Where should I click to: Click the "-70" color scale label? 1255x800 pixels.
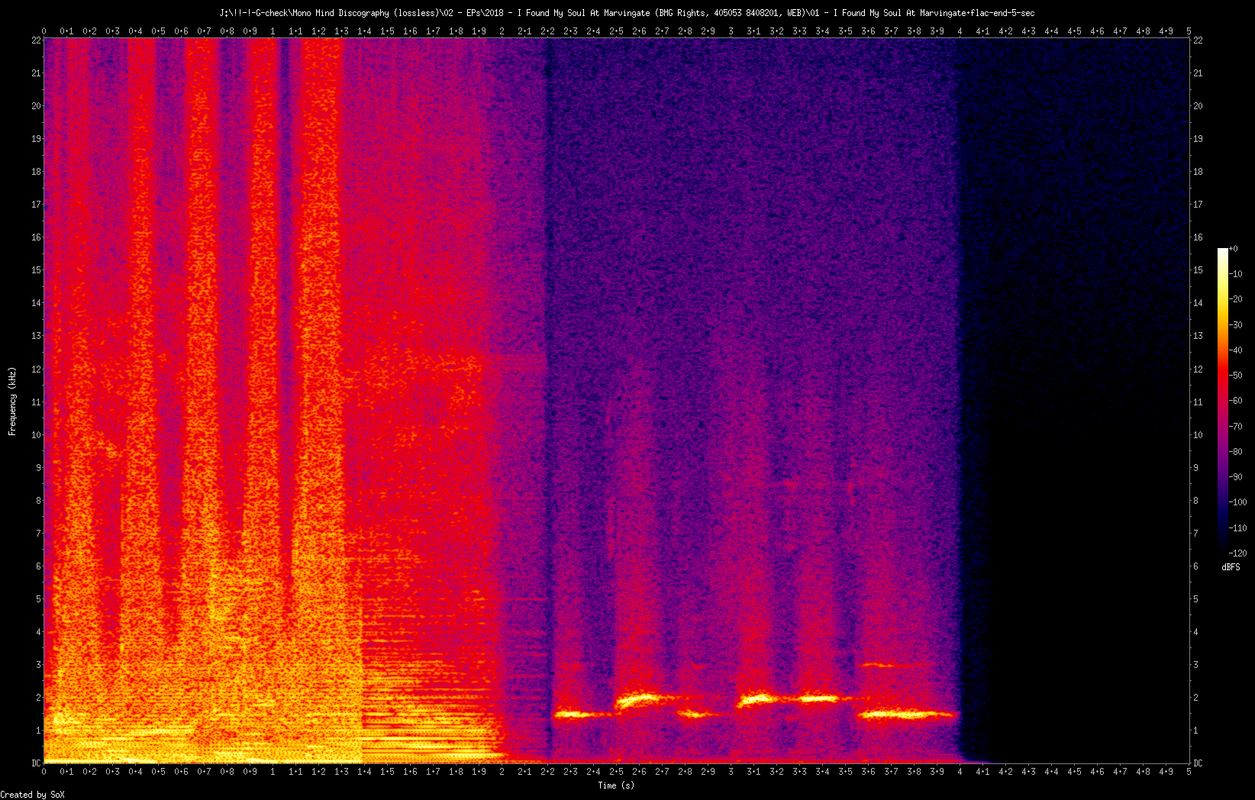click(x=1236, y=426)
